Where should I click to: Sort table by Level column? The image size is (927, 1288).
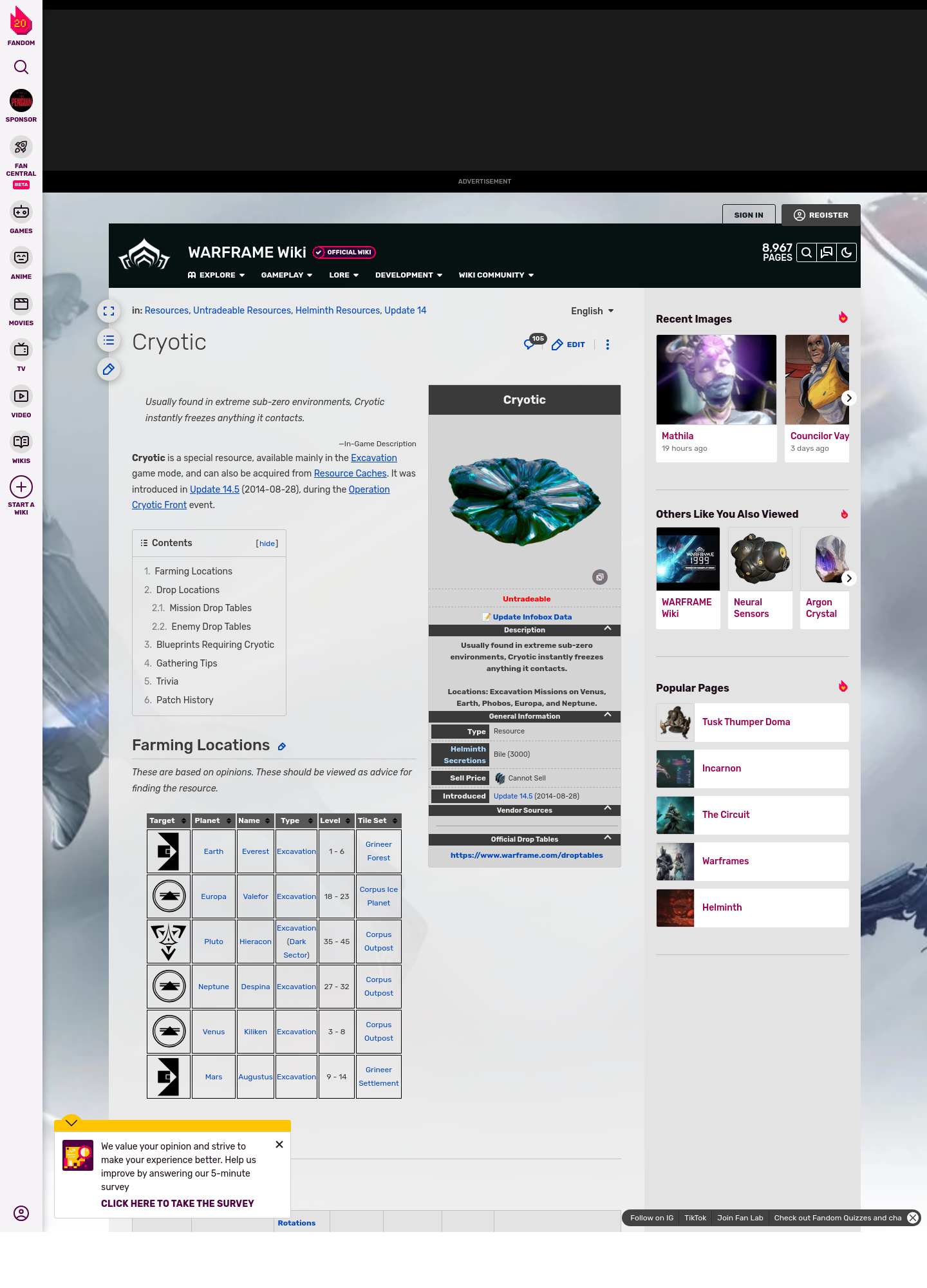pos(336,820)
